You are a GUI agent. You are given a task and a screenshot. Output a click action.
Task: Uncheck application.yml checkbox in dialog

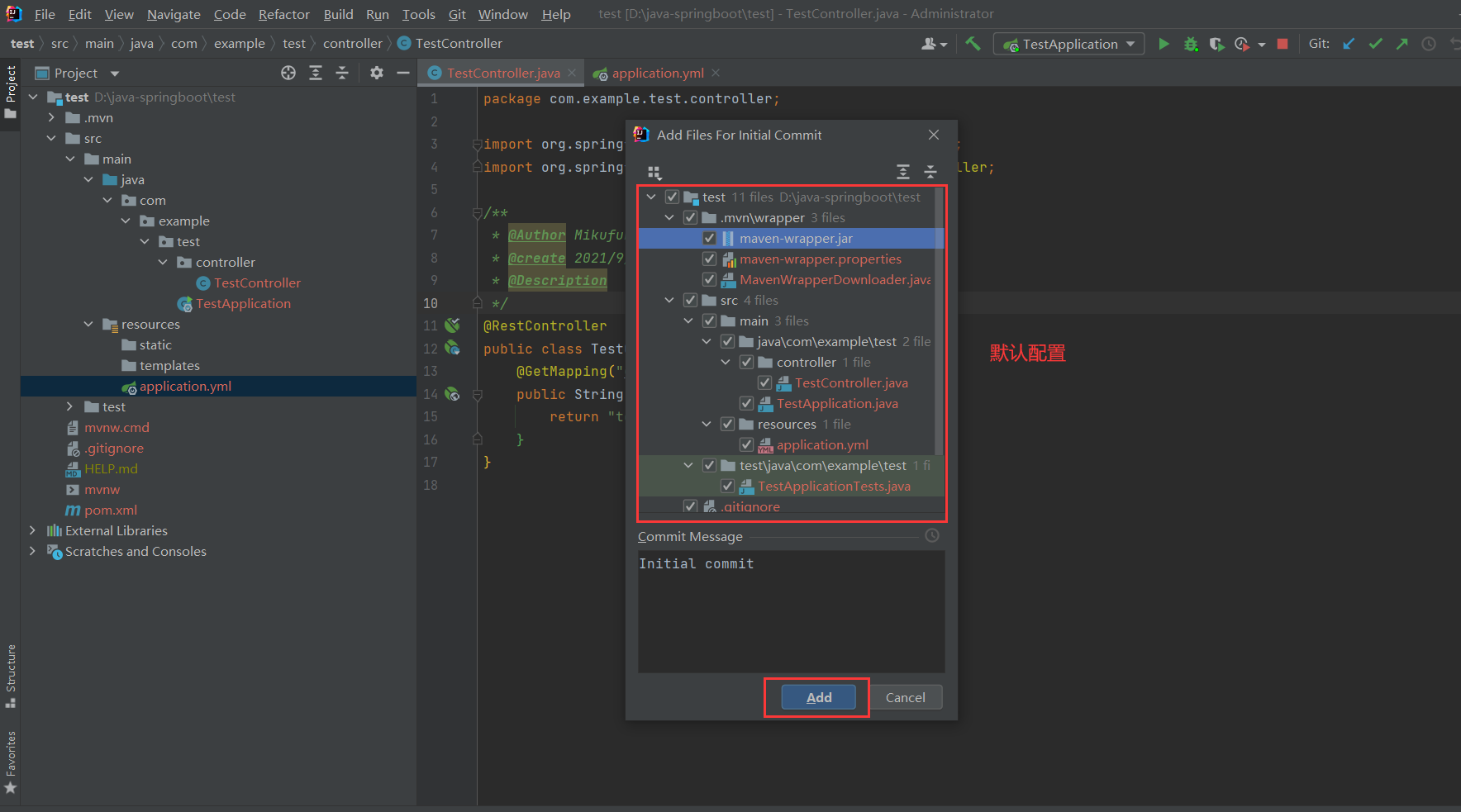(746, 444)
